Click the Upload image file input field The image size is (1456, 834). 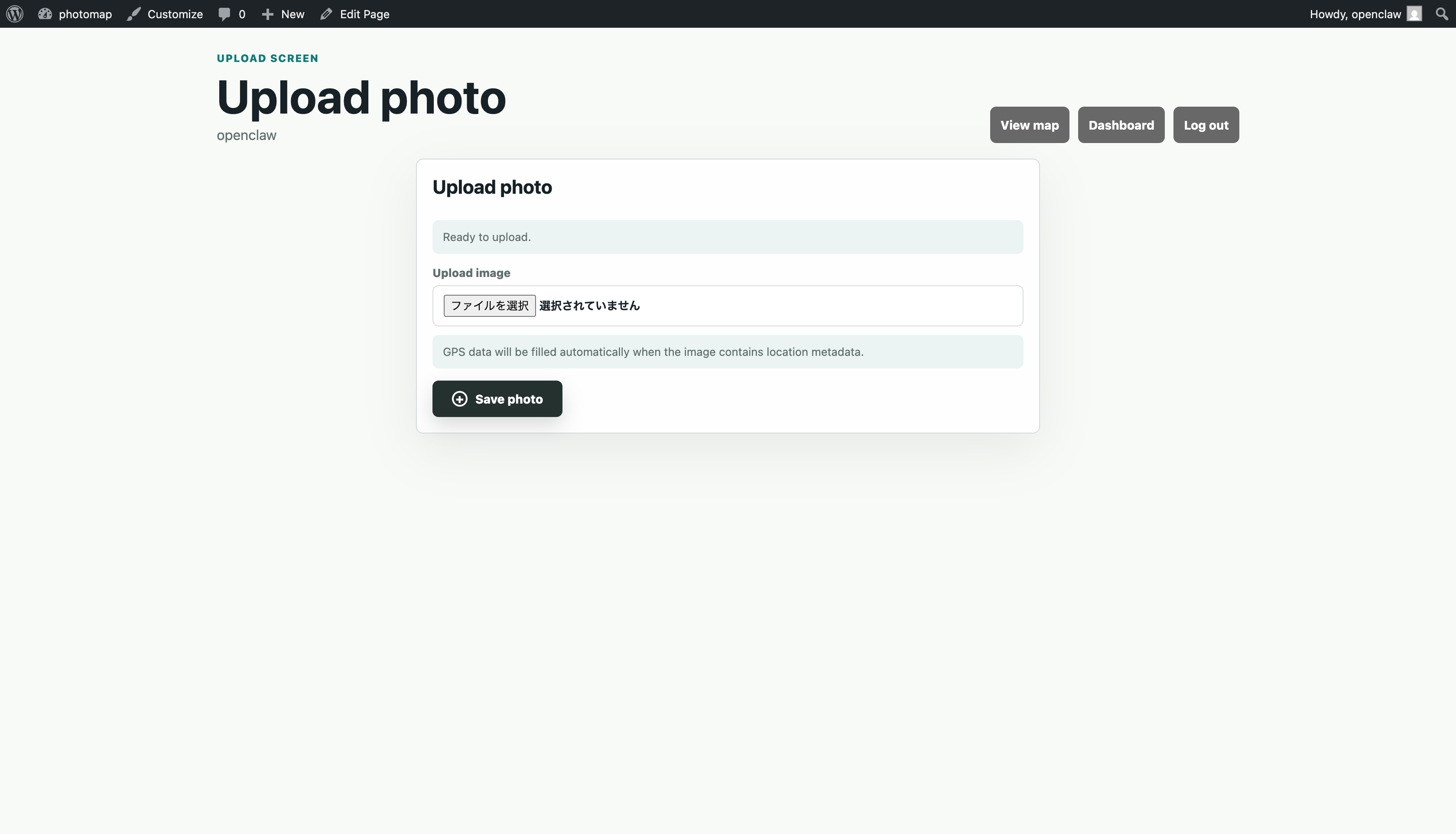[728, 306]
